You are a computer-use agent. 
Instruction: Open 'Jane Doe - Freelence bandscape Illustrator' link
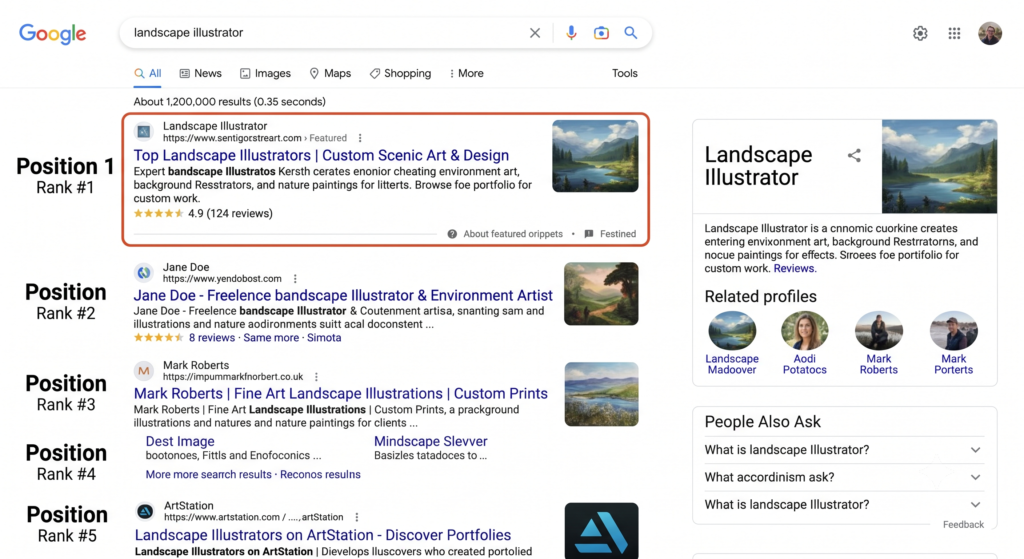click(x=343, y=295)
